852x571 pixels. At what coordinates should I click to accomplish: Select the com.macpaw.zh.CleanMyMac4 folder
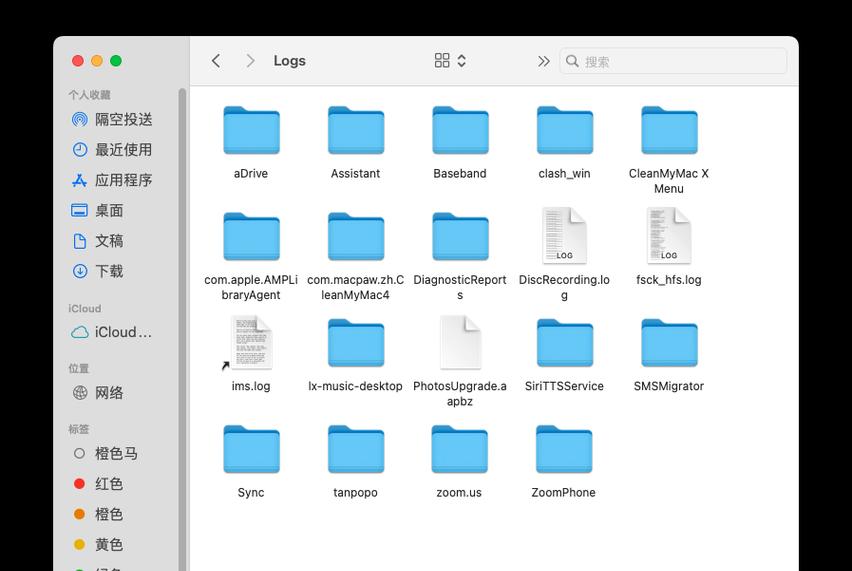355,237
